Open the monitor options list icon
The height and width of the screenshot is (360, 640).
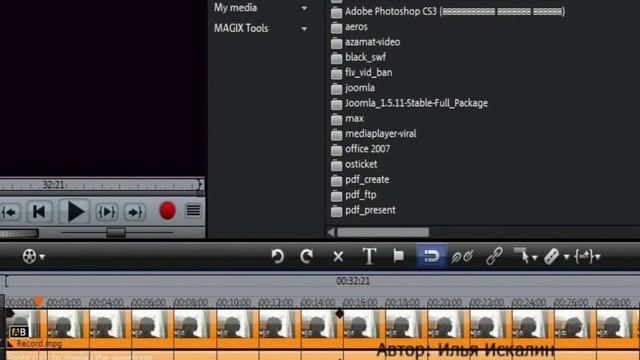click(x=193, y=211)
